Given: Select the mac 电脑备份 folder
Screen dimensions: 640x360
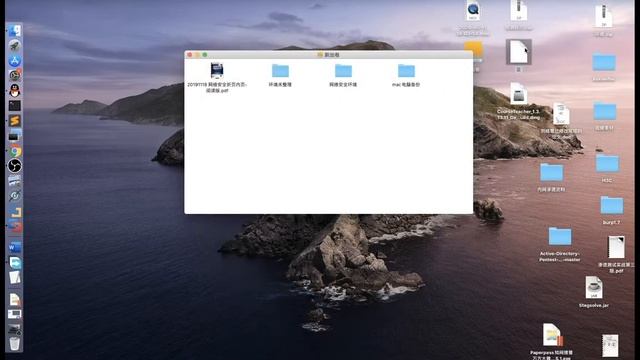Looking at the screenshot, I should point(406,71).
